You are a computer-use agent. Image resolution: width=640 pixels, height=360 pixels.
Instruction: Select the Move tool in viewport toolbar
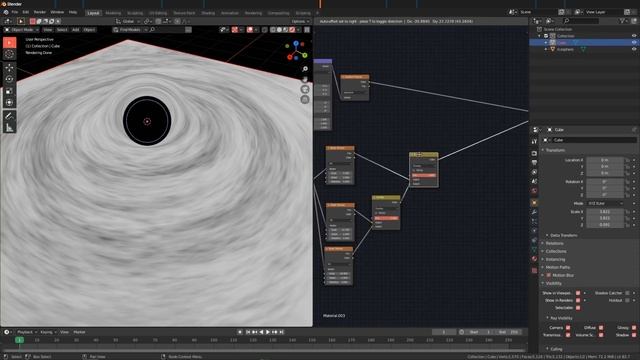coord(9,68)
